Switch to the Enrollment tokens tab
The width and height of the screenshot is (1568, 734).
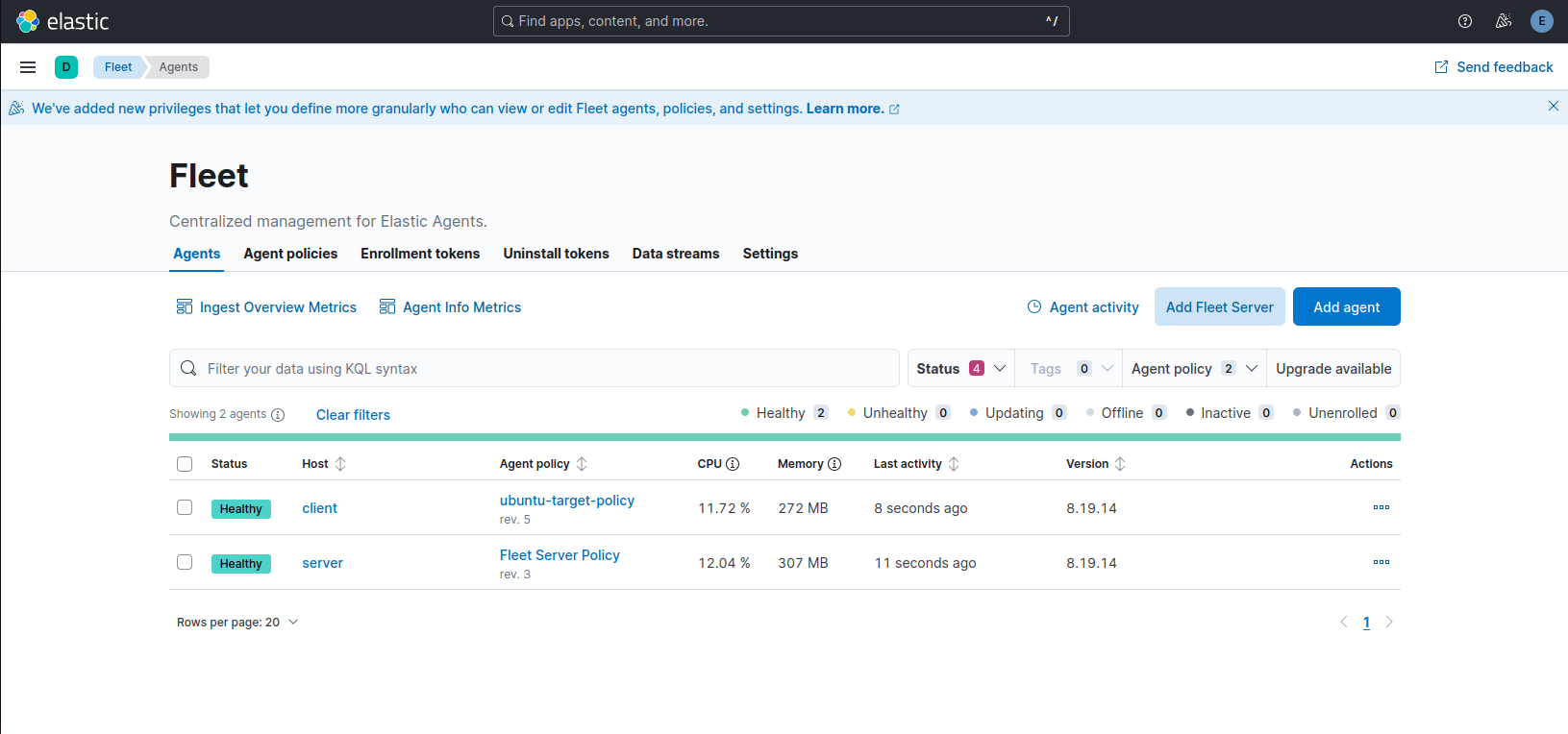tap(420, 254)
